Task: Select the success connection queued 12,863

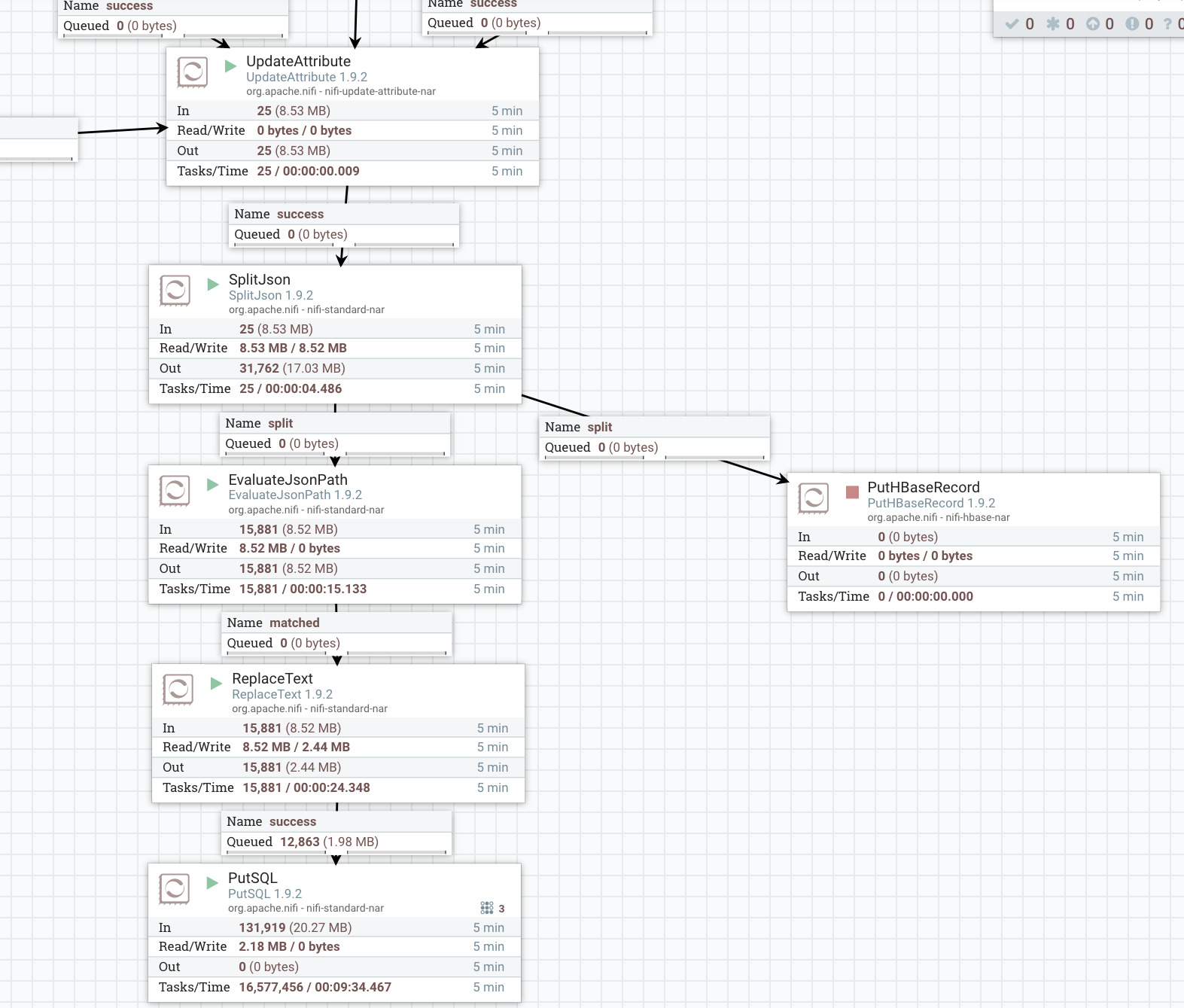Action: pos(336,832)
